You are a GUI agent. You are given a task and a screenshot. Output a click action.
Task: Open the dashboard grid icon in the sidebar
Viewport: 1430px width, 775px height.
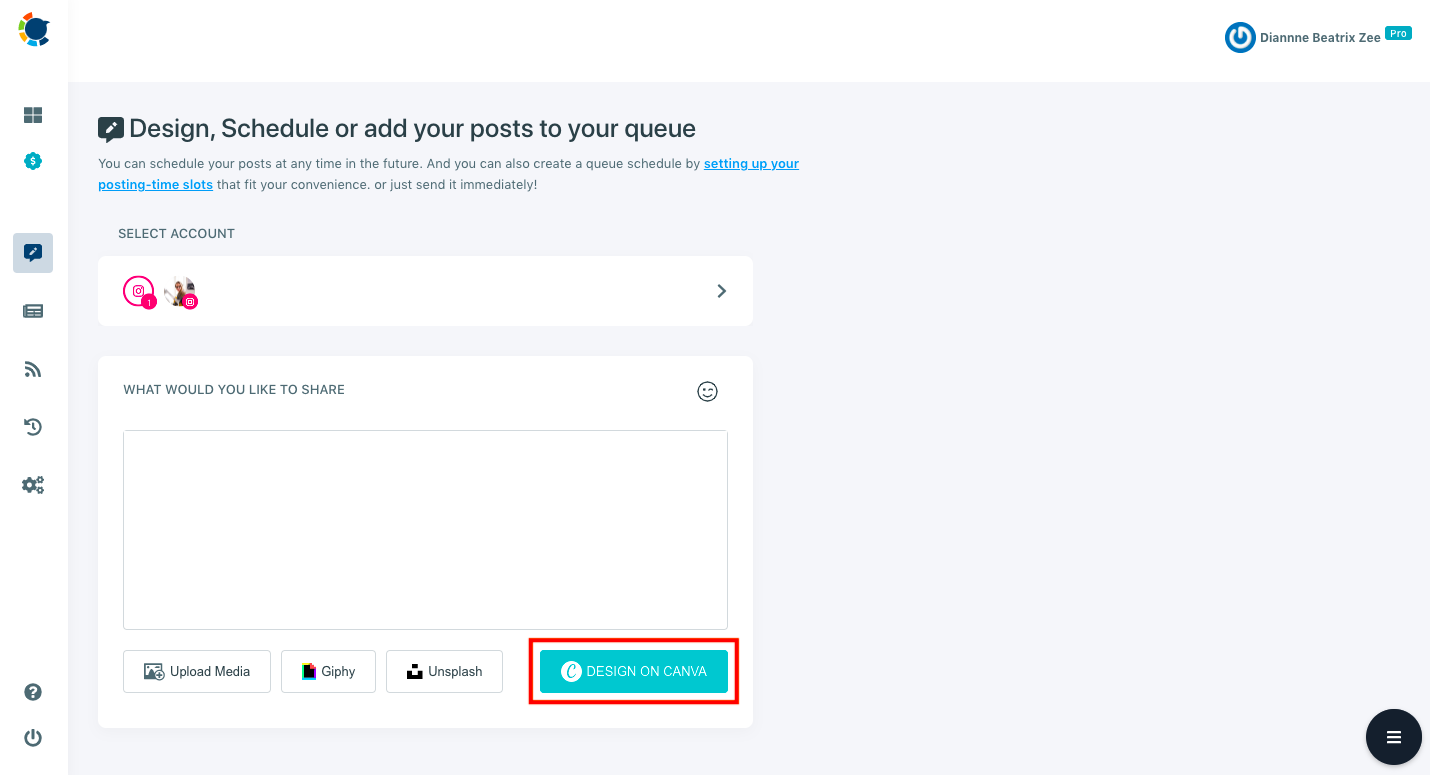[x=32, y=115]
